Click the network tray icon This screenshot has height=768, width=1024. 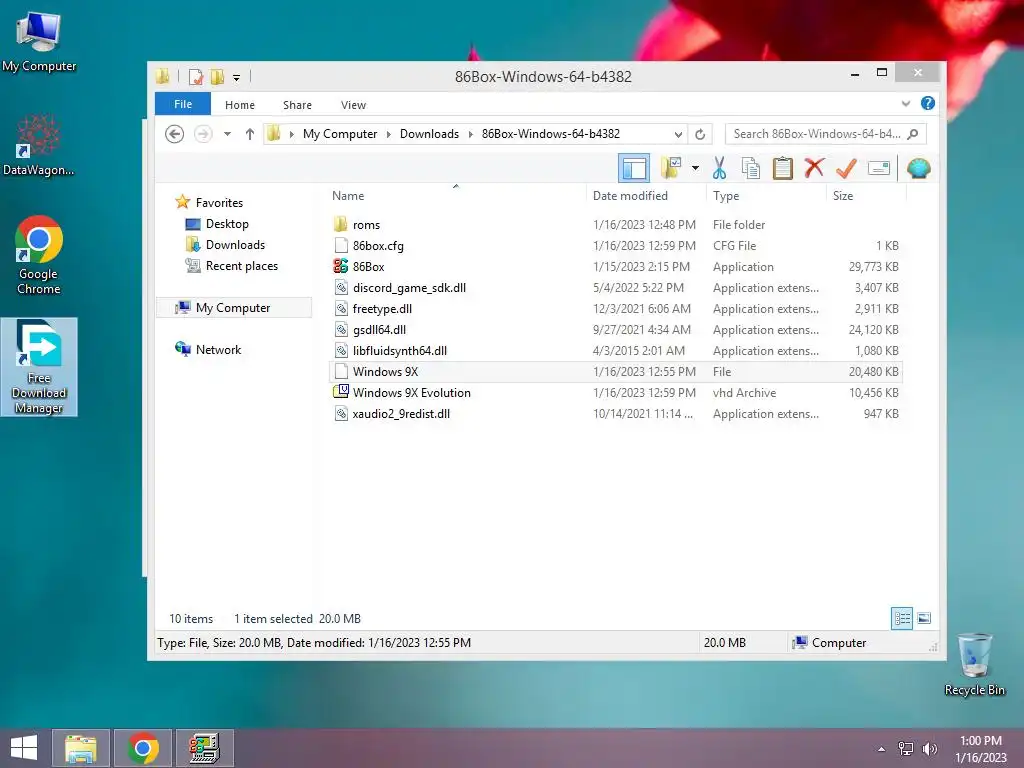(906, 749)
